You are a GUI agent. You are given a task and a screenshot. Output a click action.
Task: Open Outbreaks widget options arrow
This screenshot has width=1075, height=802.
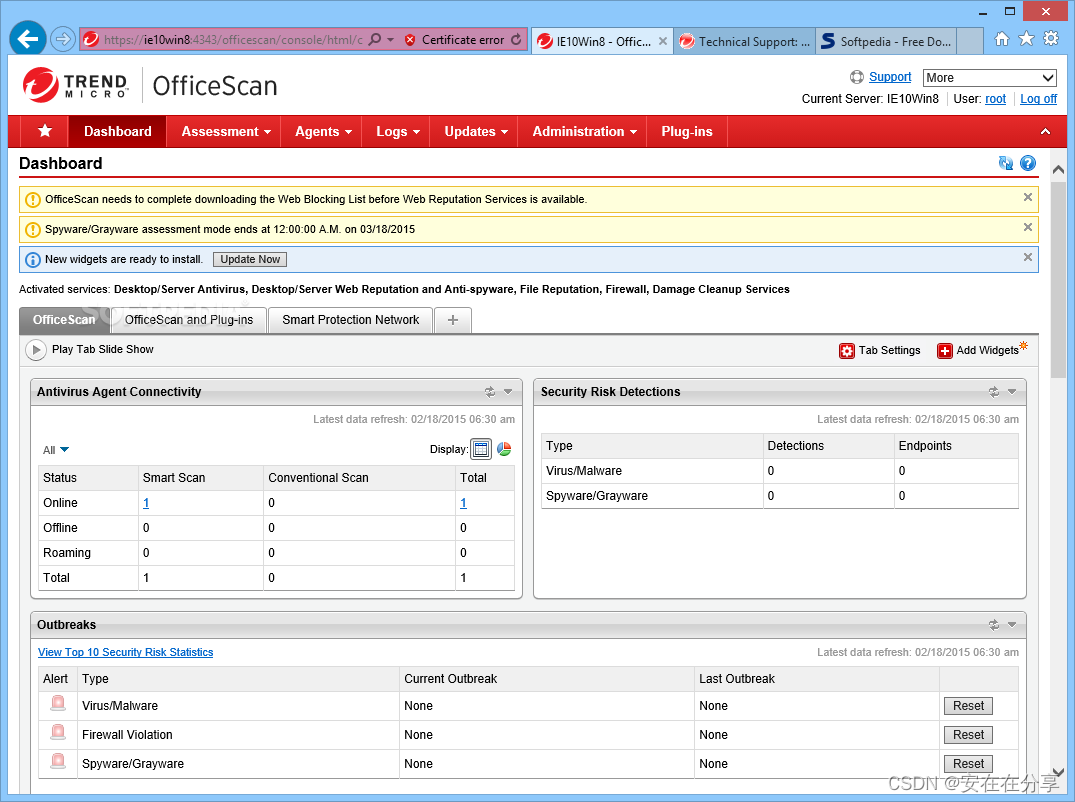pyautogui.click(x=1012, y=625)
